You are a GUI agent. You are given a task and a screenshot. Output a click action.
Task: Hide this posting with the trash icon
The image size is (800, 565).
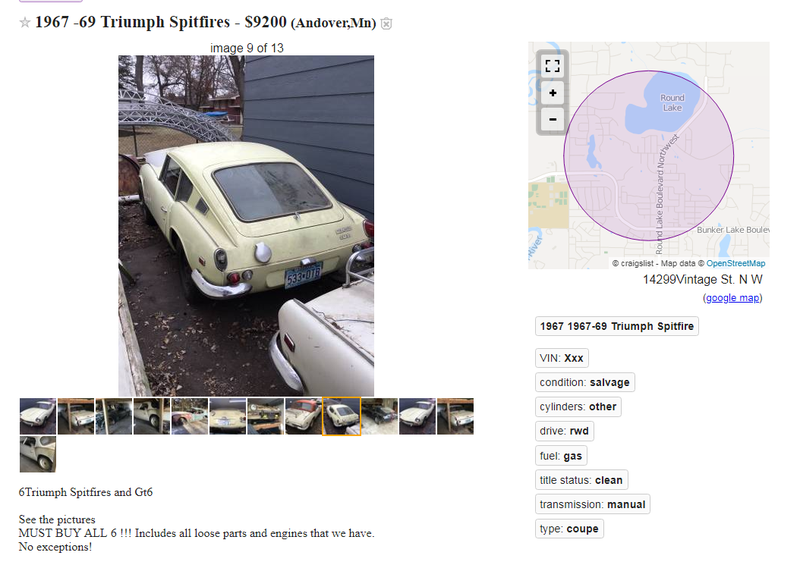click(387, 23)
